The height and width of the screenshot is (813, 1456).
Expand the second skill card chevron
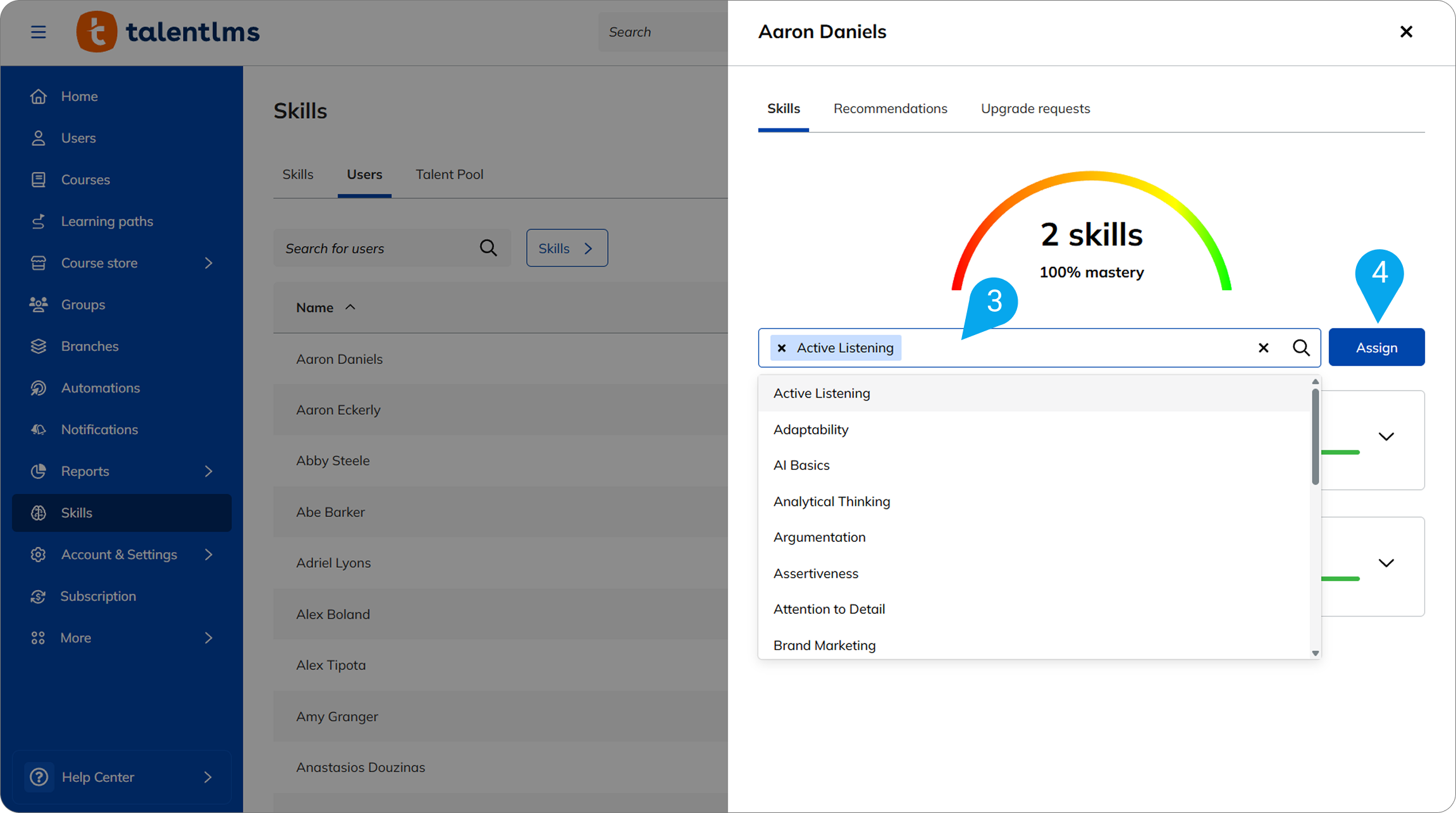pos(1386,563)
